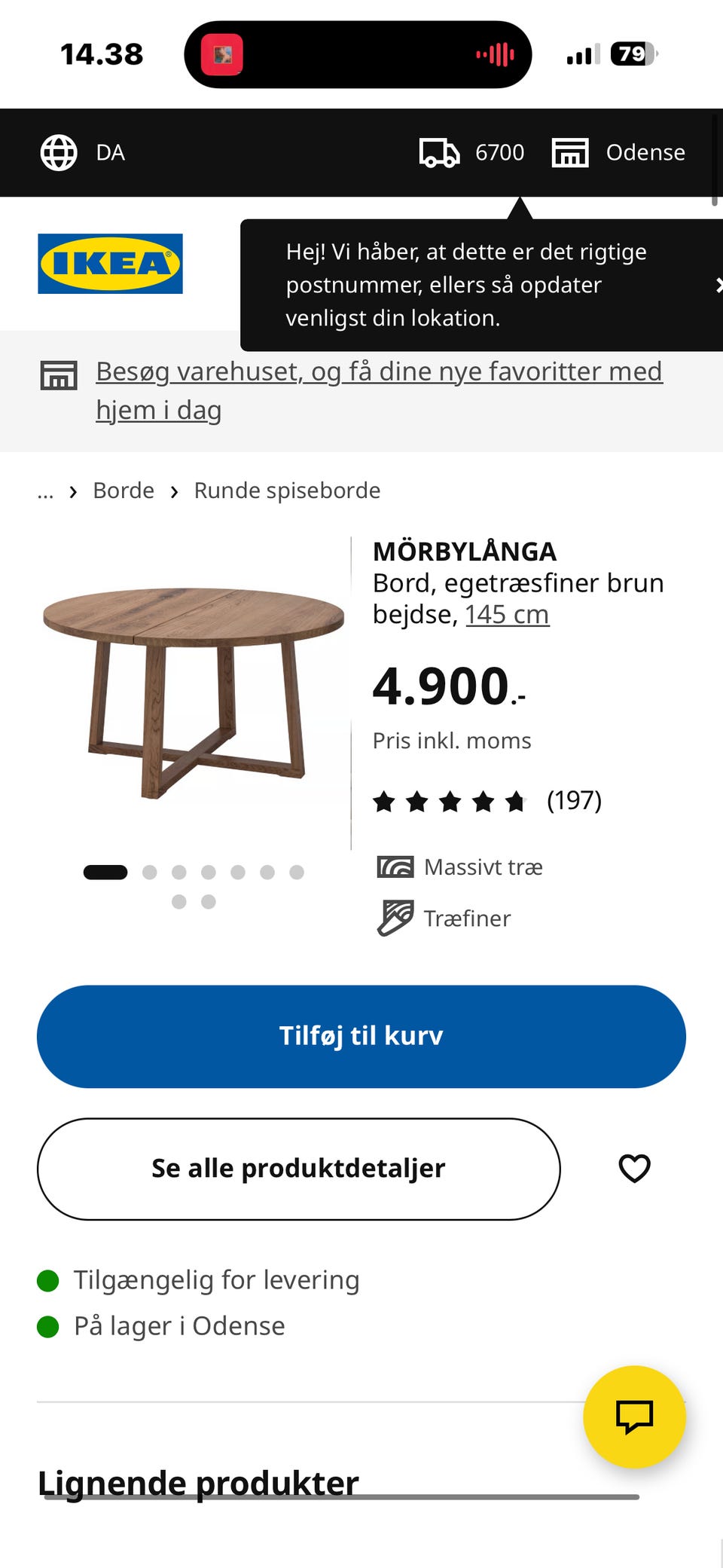The height and width of the screenshot is (1568, 723).
Task: Close the postnummer tooltip
Action: click(x=718, y=285)
